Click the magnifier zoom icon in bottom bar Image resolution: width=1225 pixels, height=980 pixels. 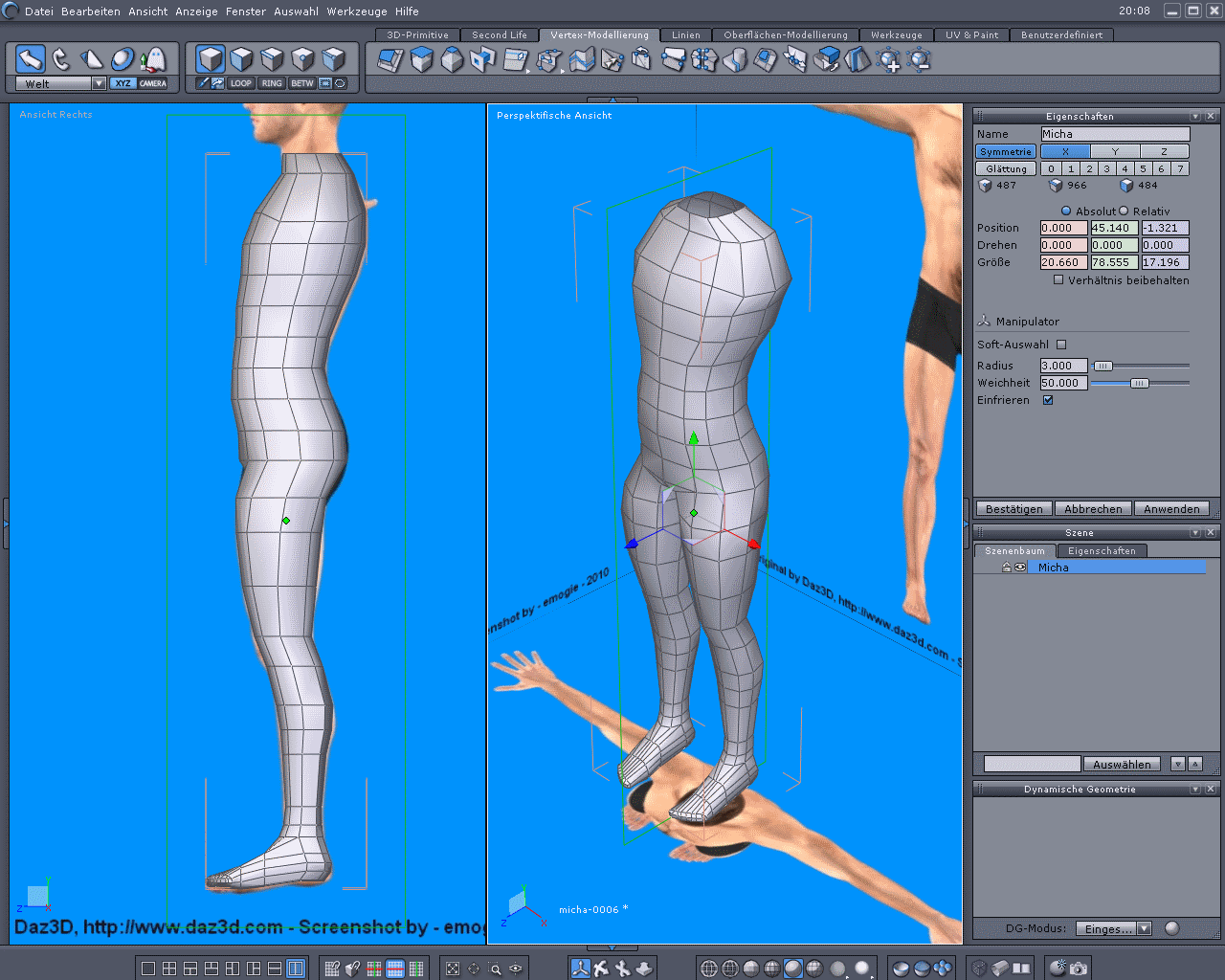coord(495,969)
